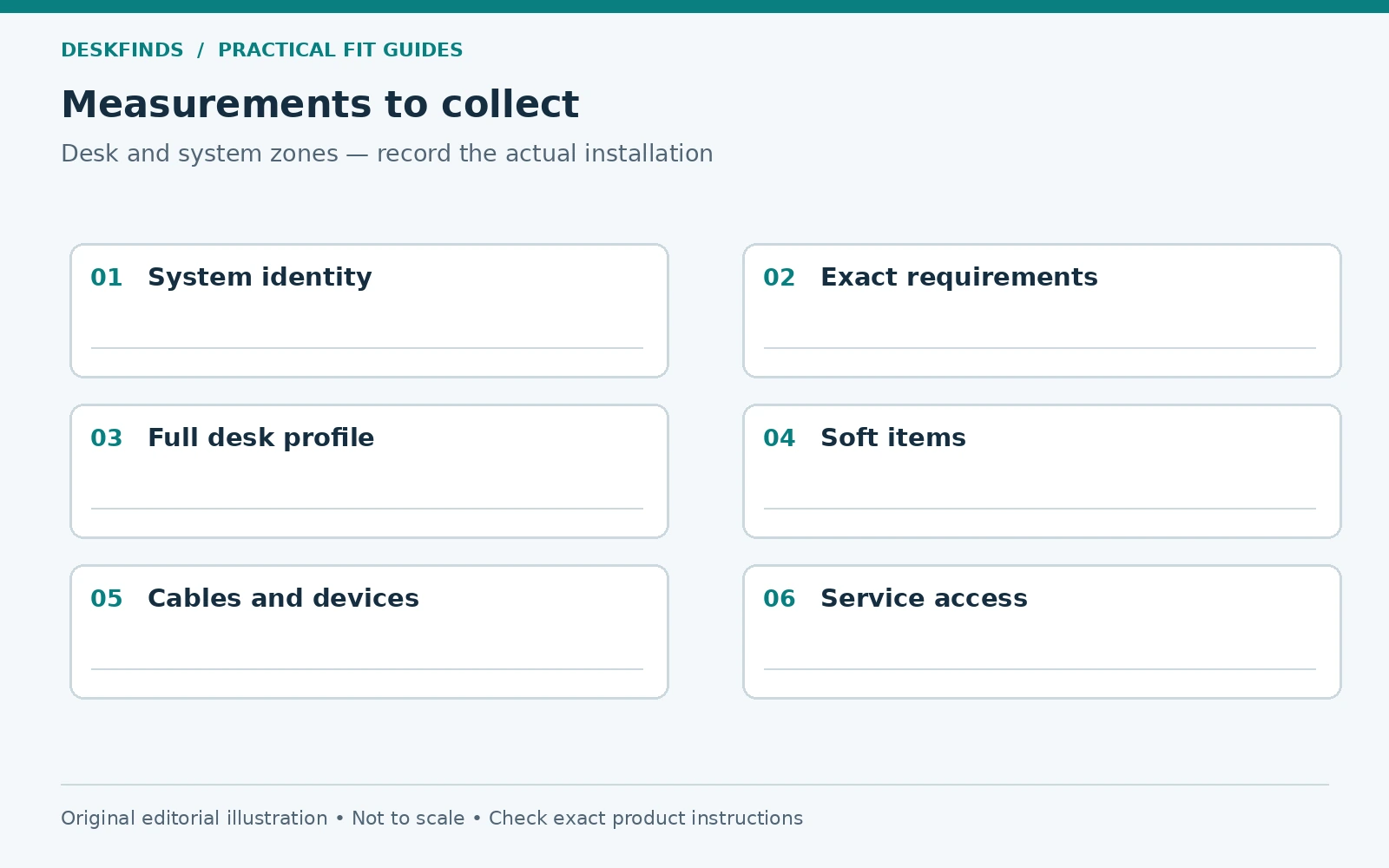Screen dimensions: 1389x868
Task: Click the number 03 badge
Action: 107,438
